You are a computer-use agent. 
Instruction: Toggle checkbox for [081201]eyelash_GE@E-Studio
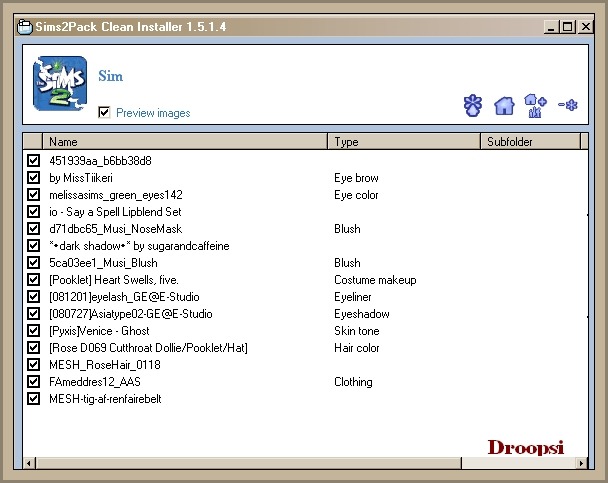pyautogui.click(x=33, y=297)
